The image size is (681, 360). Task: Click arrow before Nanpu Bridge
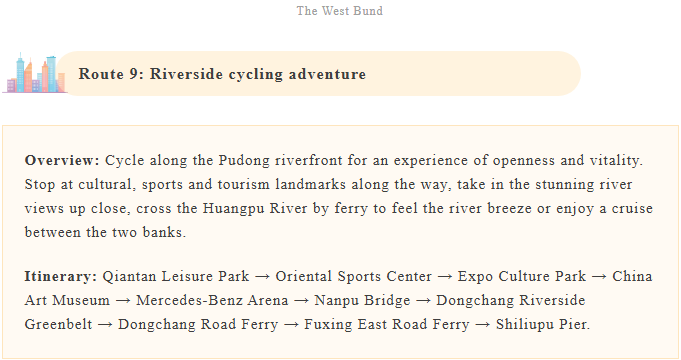pyautogui.click(x=301, y=301)
